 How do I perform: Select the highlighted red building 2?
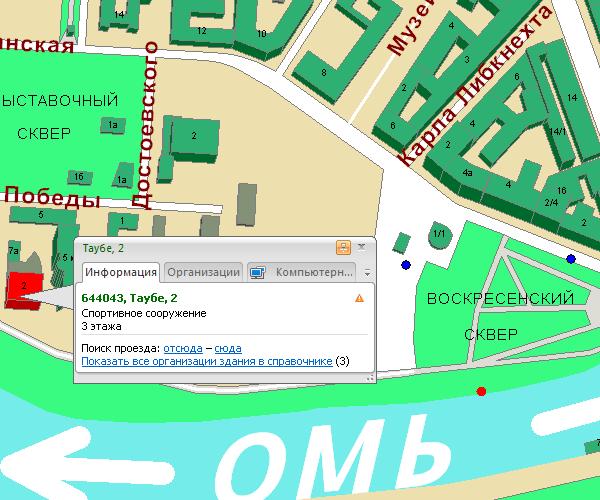coord(24,290)
